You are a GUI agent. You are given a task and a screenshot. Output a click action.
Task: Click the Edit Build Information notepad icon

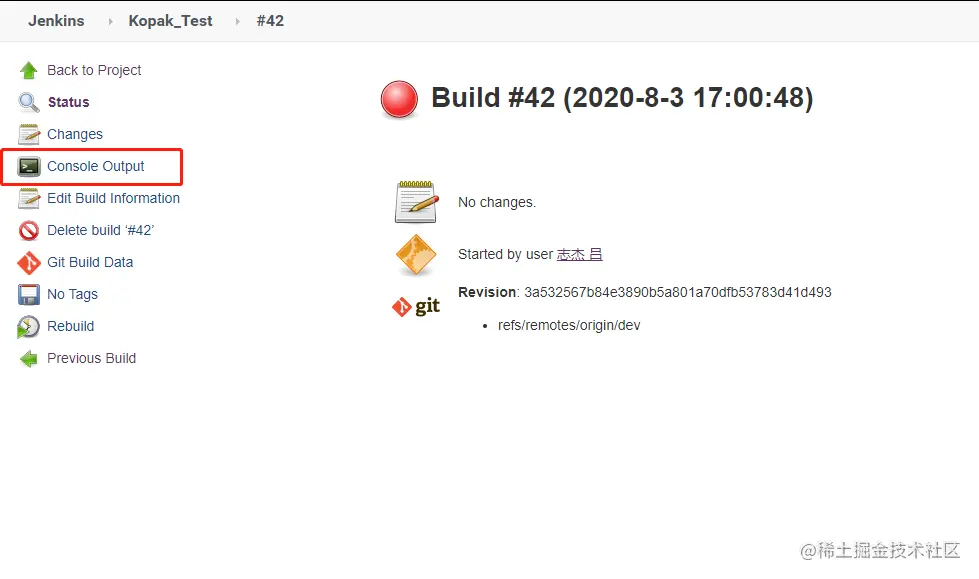point(29,198)
